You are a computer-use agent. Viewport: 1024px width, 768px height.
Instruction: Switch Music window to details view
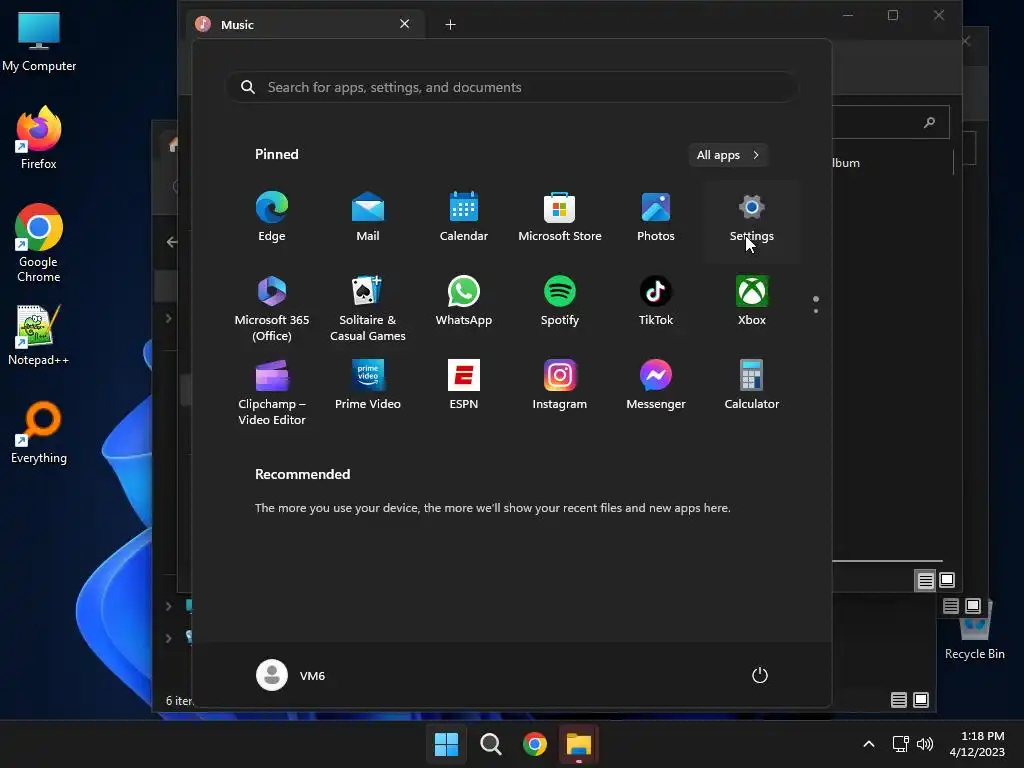point(925,580)
